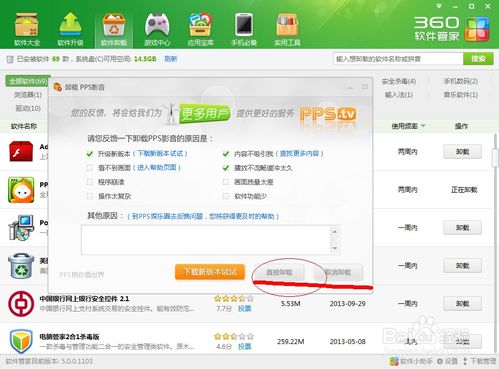Check the 操作太复杂 checkbox
This screenshot has width=499, height=369.
coord(89,196)
